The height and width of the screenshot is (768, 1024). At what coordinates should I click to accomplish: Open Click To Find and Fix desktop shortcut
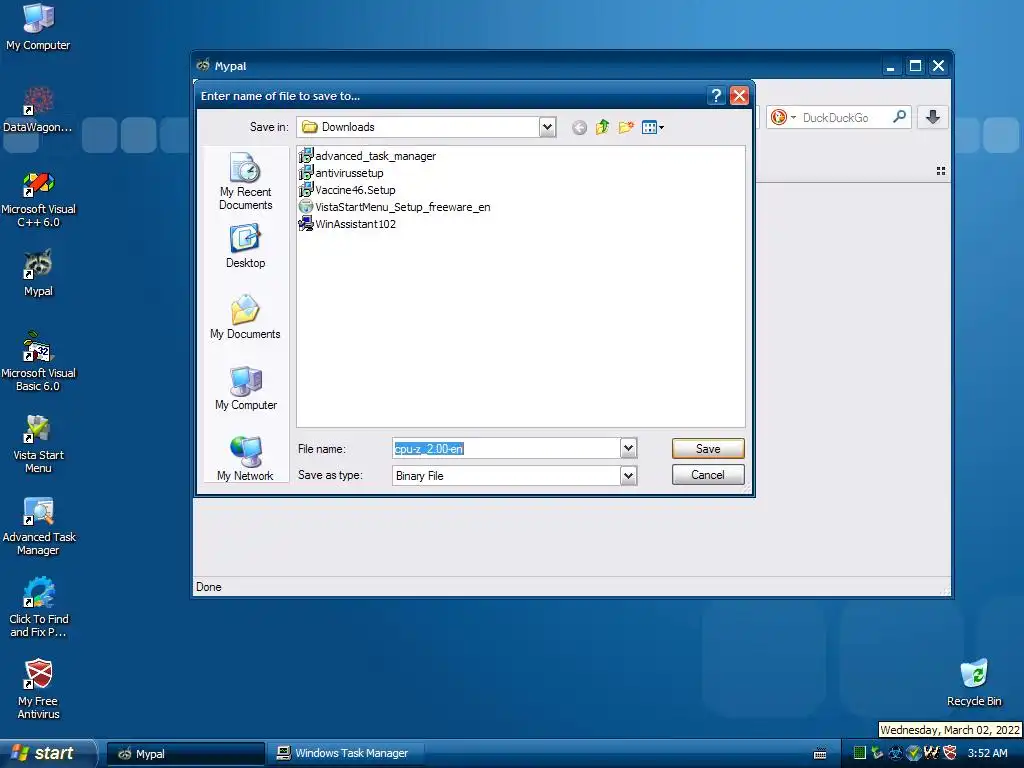[38, 608]
